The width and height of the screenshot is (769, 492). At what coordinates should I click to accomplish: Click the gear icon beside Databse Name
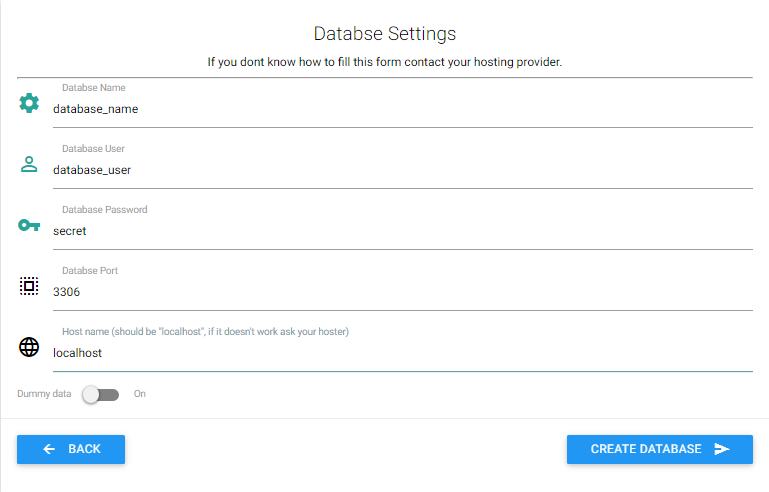tap(29, 103)
